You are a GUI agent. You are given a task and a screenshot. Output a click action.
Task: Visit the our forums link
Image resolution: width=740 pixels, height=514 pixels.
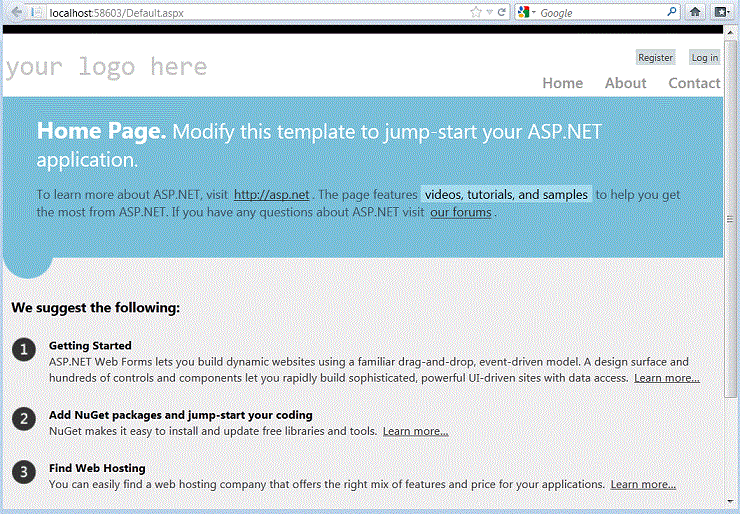(461, 212)
